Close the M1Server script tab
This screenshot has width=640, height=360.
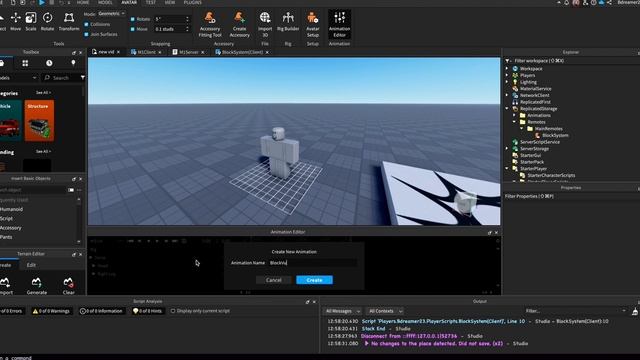point(202,52)
